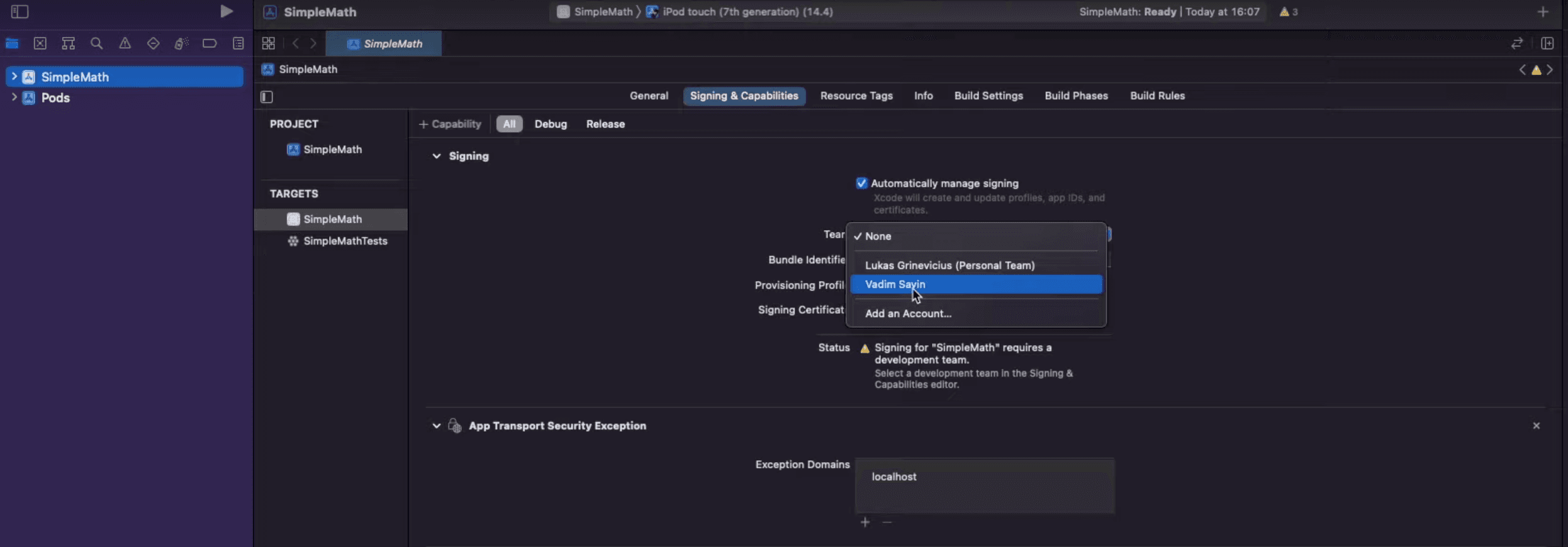Open the Report navigator icon
The width and height of the screenshot is (1568, 547).
238,43
